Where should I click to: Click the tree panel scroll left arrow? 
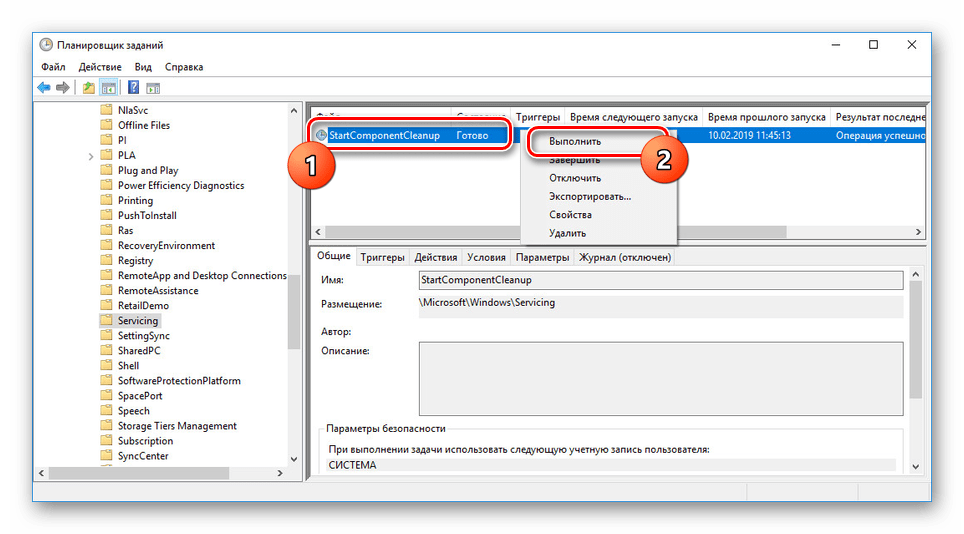(42, 473)
